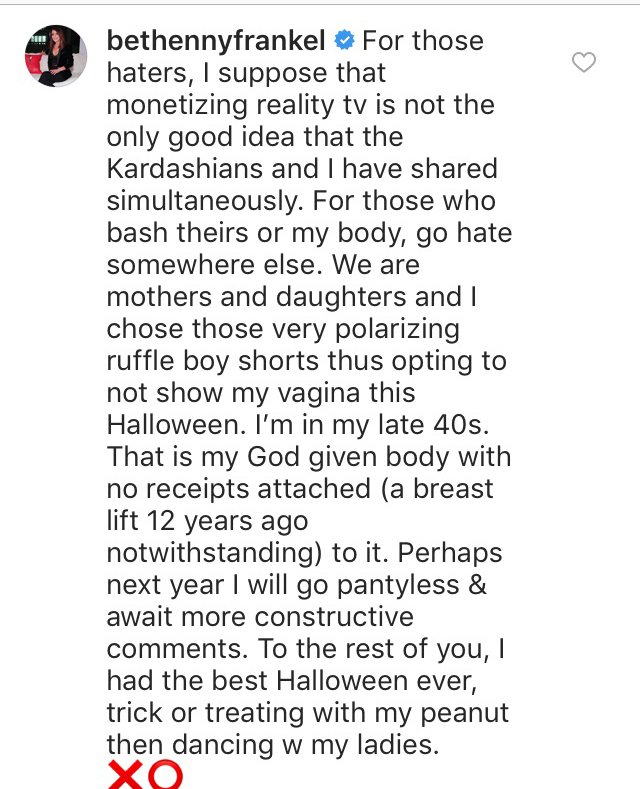Viewport: 640px width, 789px height.
Task: Click the red X emoji
Action: tap(125, 775)
